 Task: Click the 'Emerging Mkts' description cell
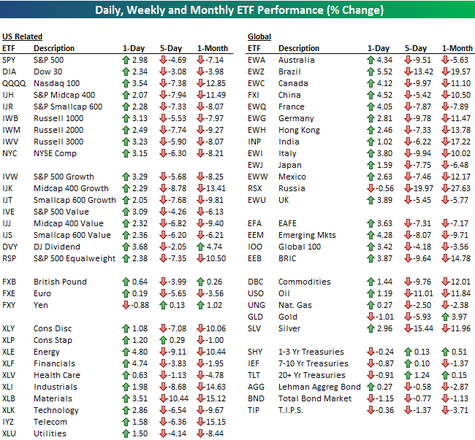tap(307, 235)
